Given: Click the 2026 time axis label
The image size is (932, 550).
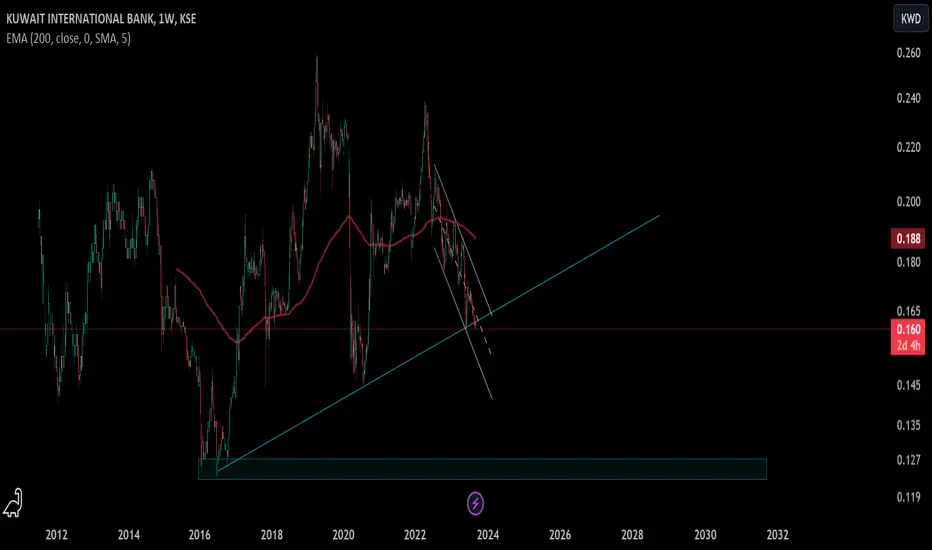Looking at the screenshot, I should (560, 535).
